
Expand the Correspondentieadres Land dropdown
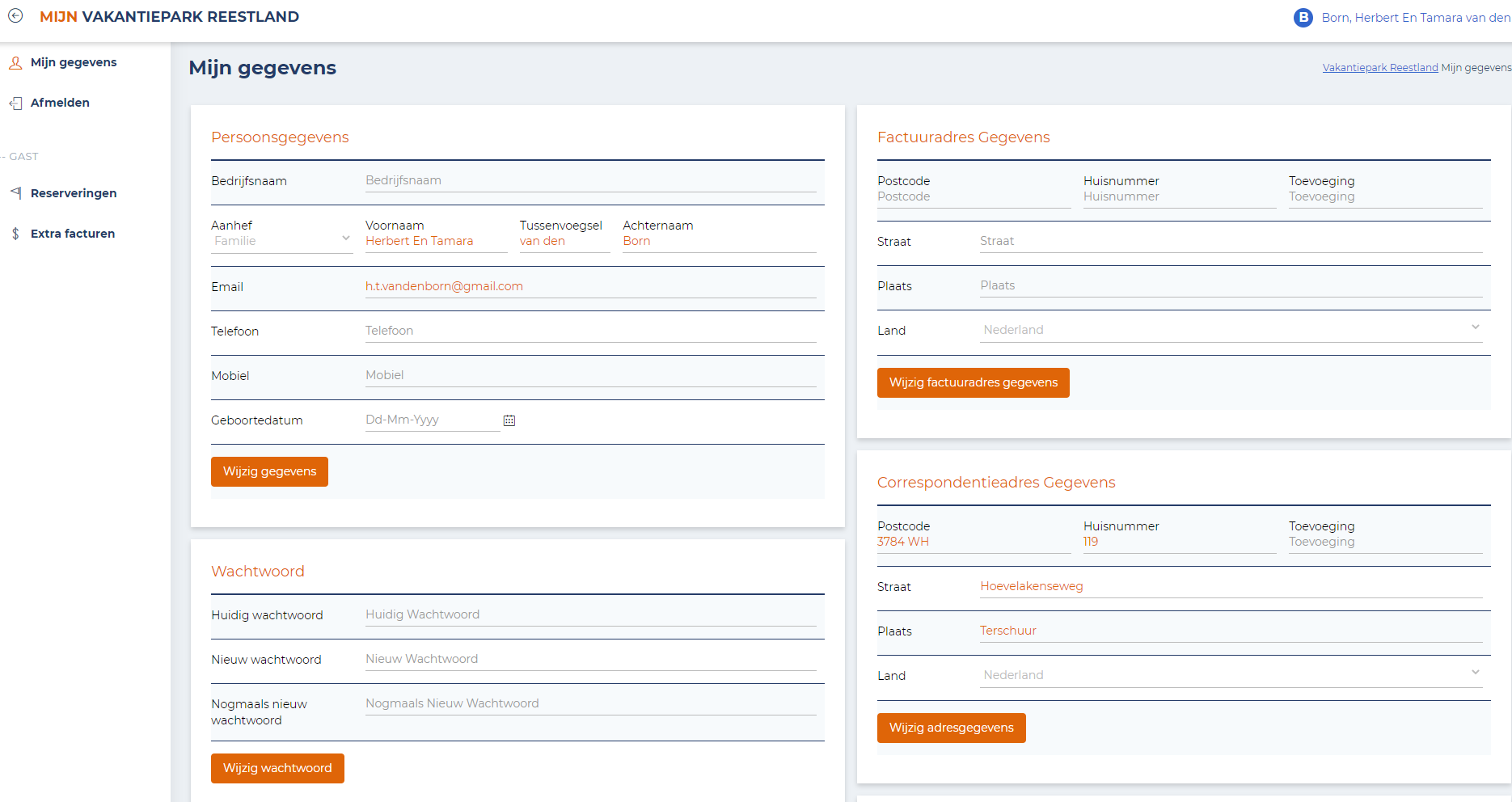coord(1231,675)
